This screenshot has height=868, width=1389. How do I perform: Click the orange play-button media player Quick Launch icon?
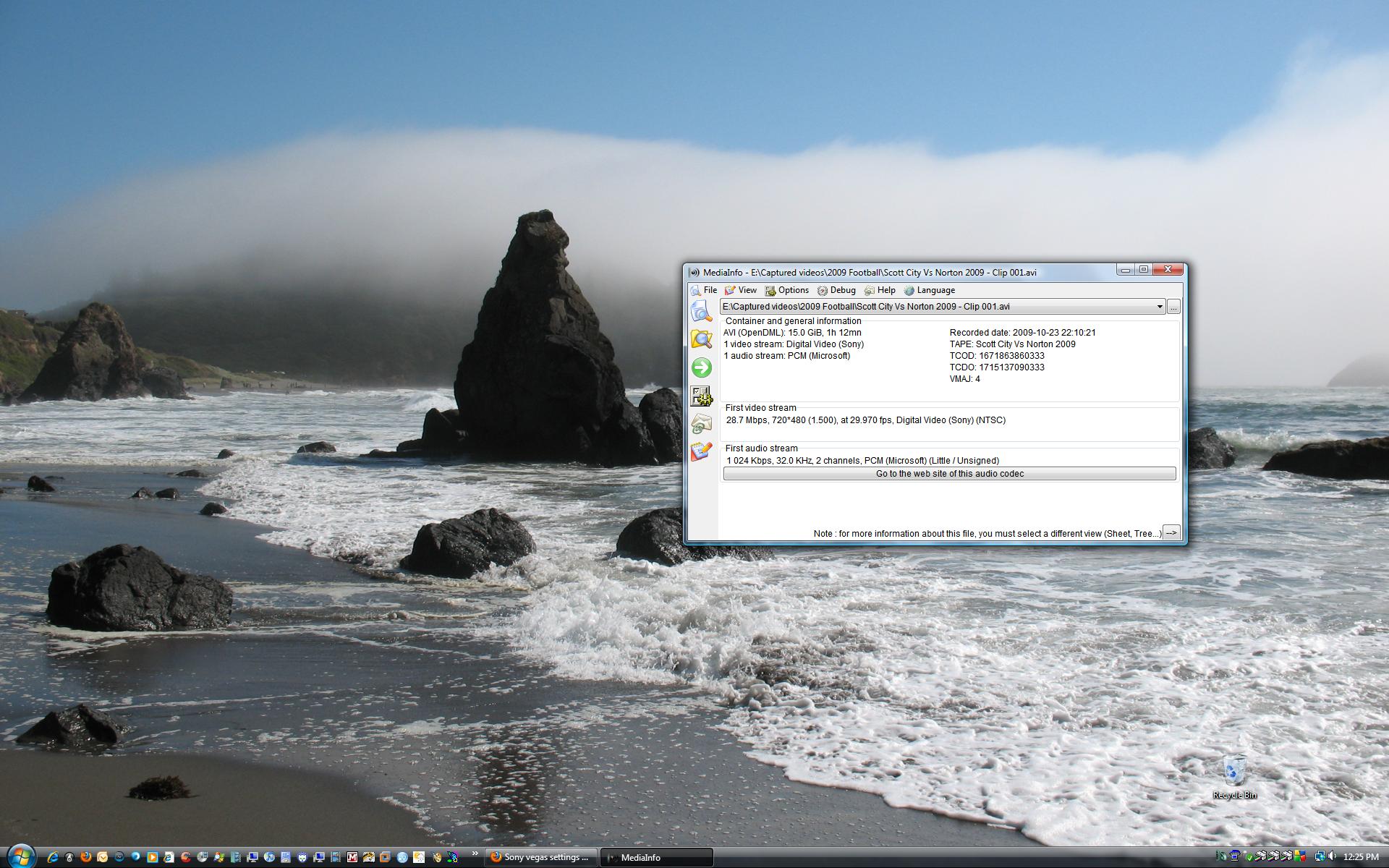[152, 857]
